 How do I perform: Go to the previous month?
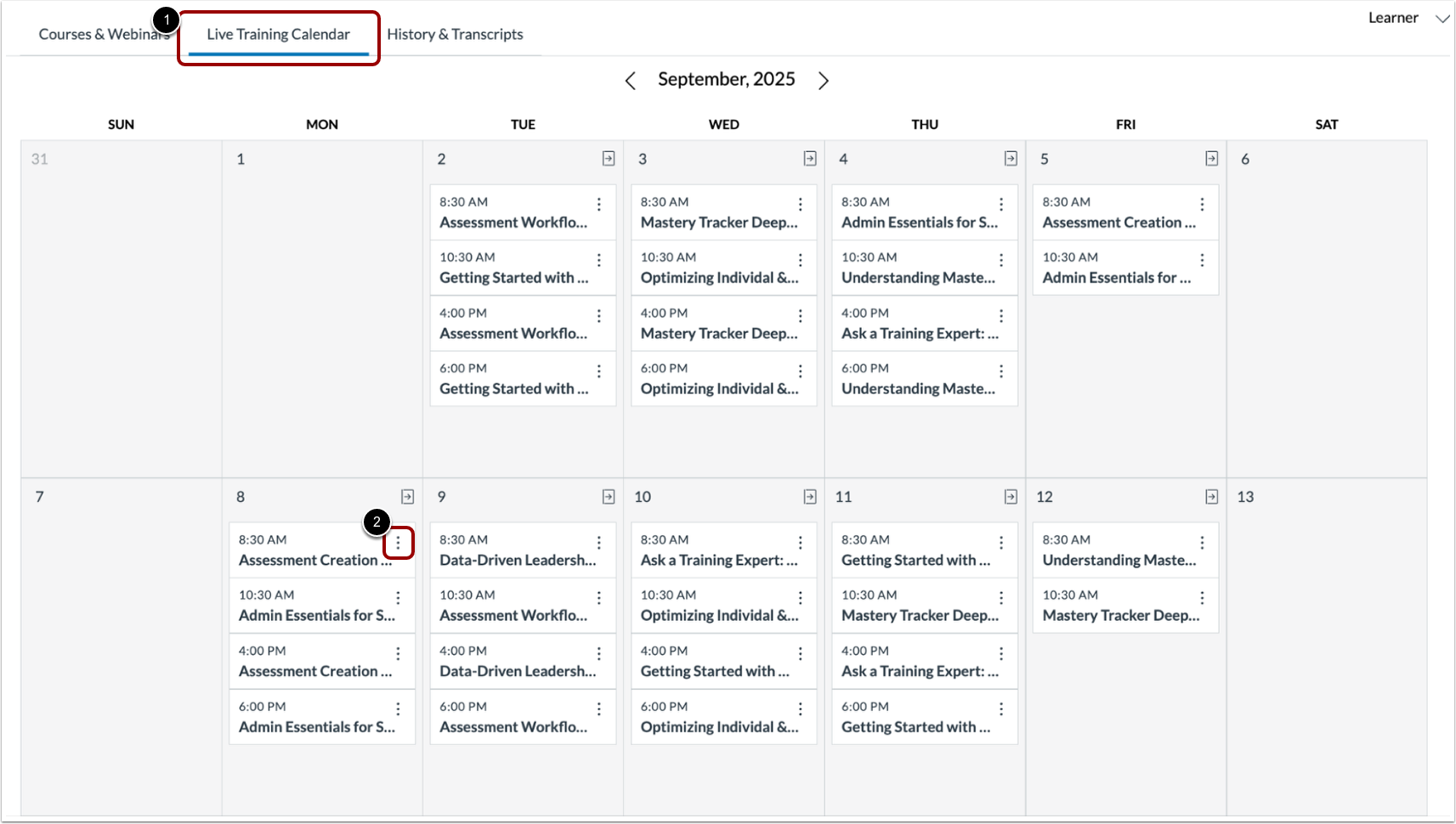point(631,80)
